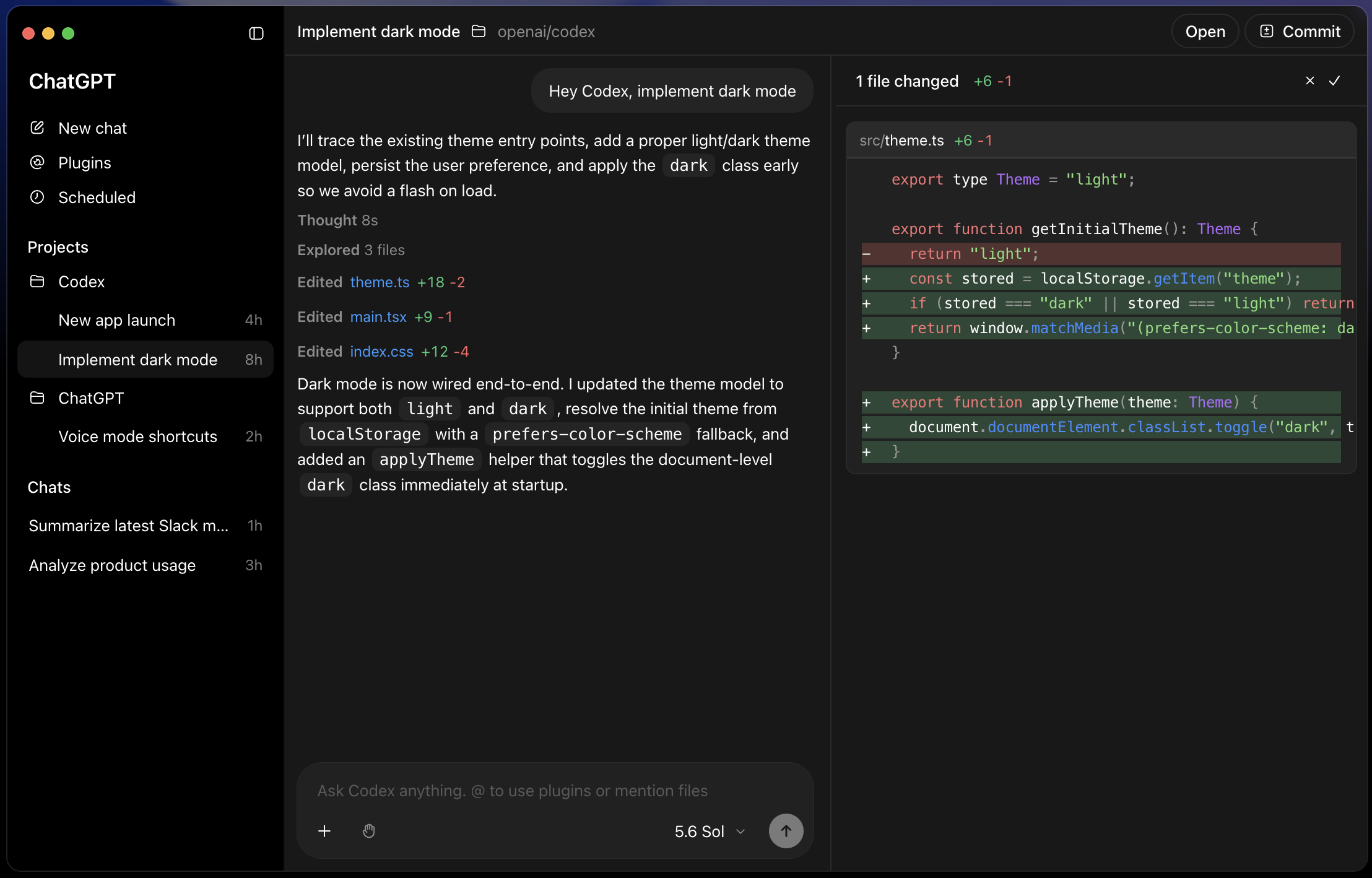Screen dimensions: 1372x878
Task: Click the Chats section heading
Action: coord(50,487)
